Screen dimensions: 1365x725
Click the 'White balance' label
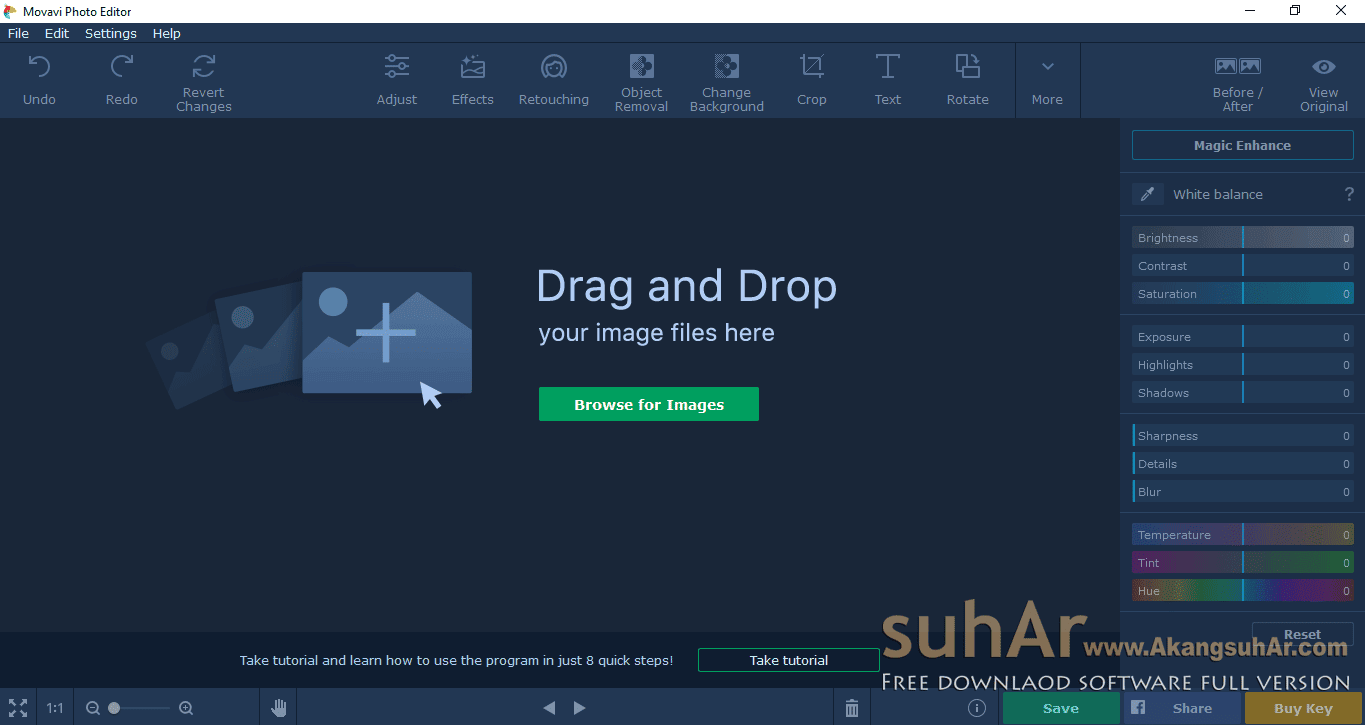(x=1218, y=194)
